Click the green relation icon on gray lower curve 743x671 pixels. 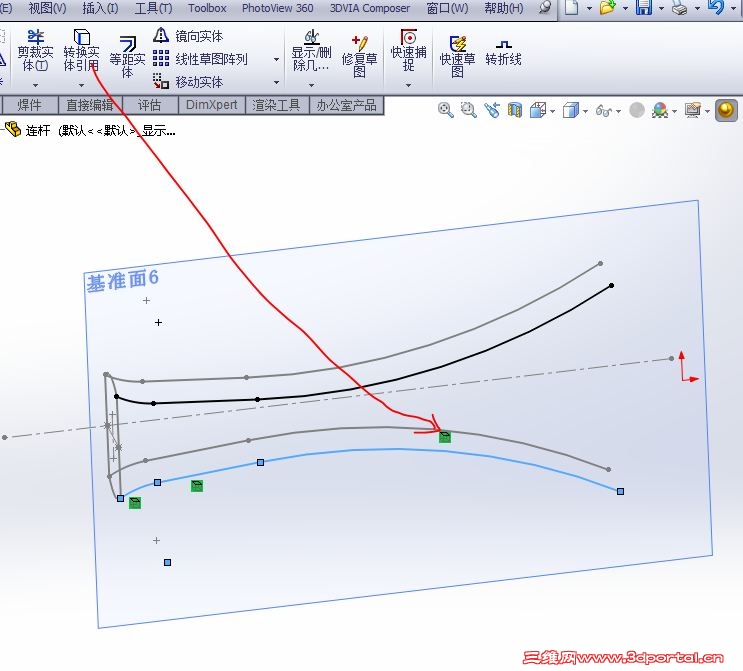pos(444,436)
